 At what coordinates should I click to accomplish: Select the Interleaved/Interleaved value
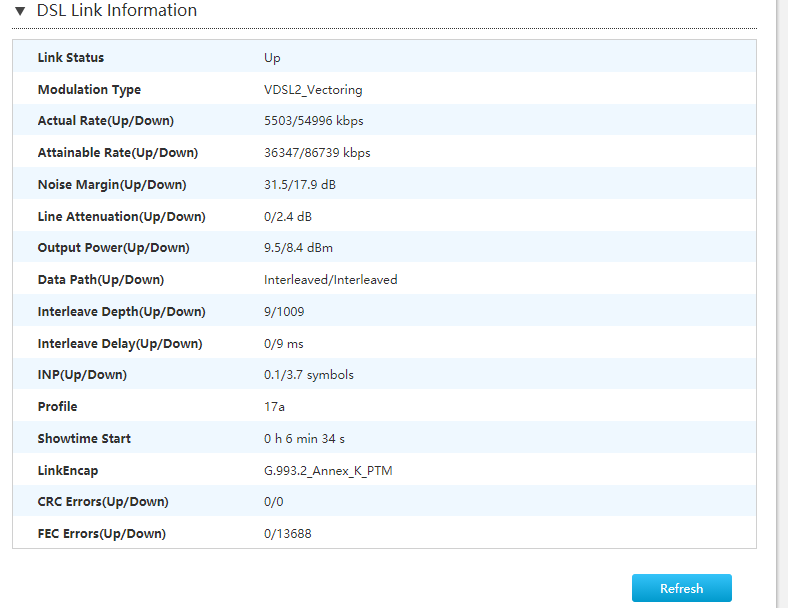point(331,279)
